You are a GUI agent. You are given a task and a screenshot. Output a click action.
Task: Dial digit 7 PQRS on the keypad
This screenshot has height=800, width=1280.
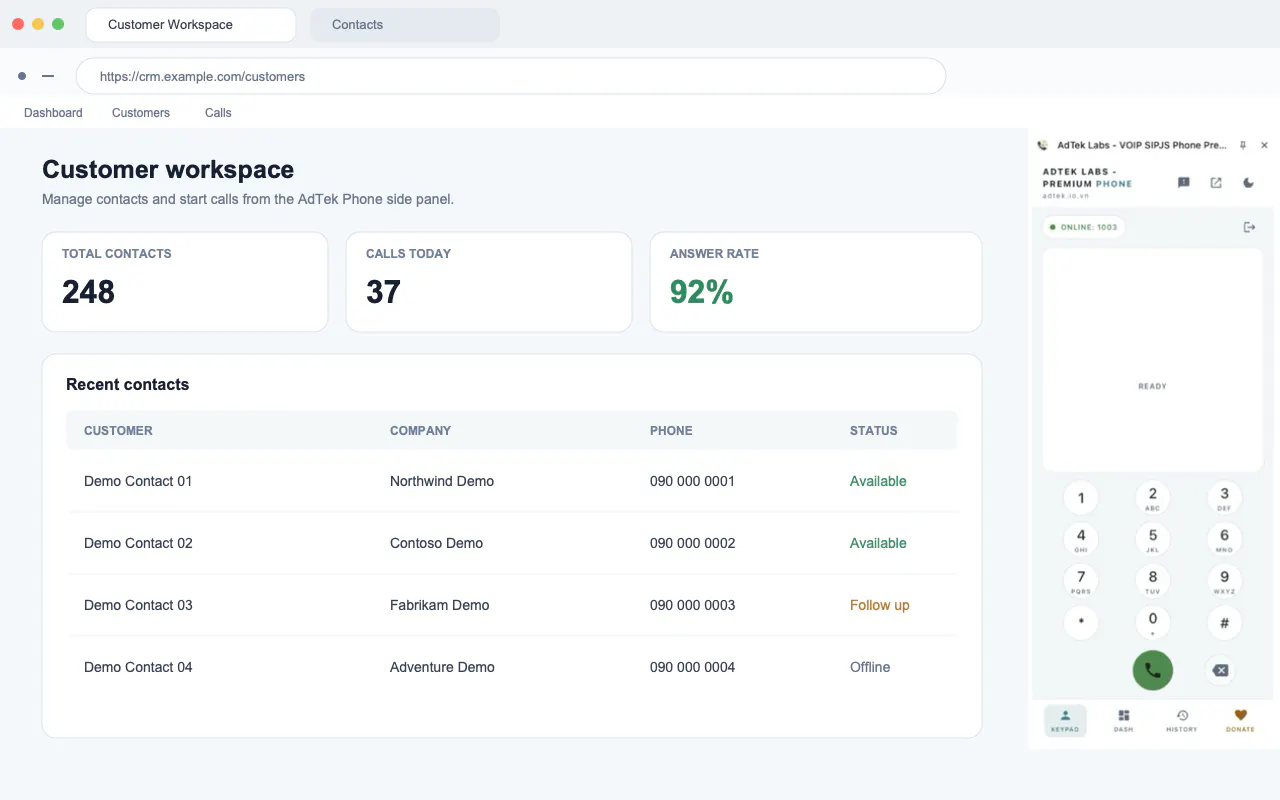pos(1081,581)
